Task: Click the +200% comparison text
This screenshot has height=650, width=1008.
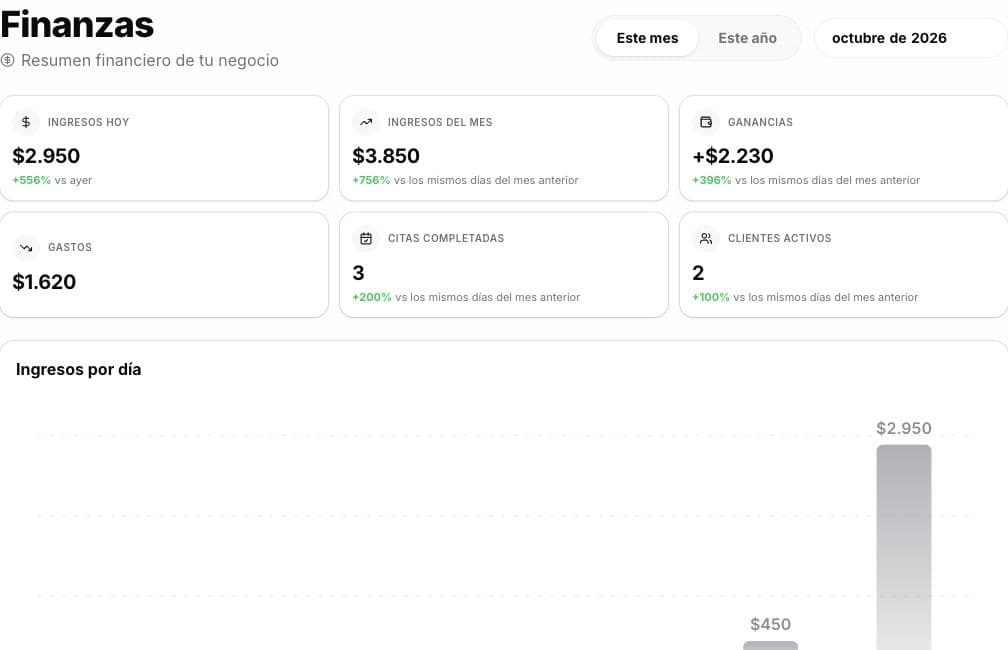Action: 466,297
